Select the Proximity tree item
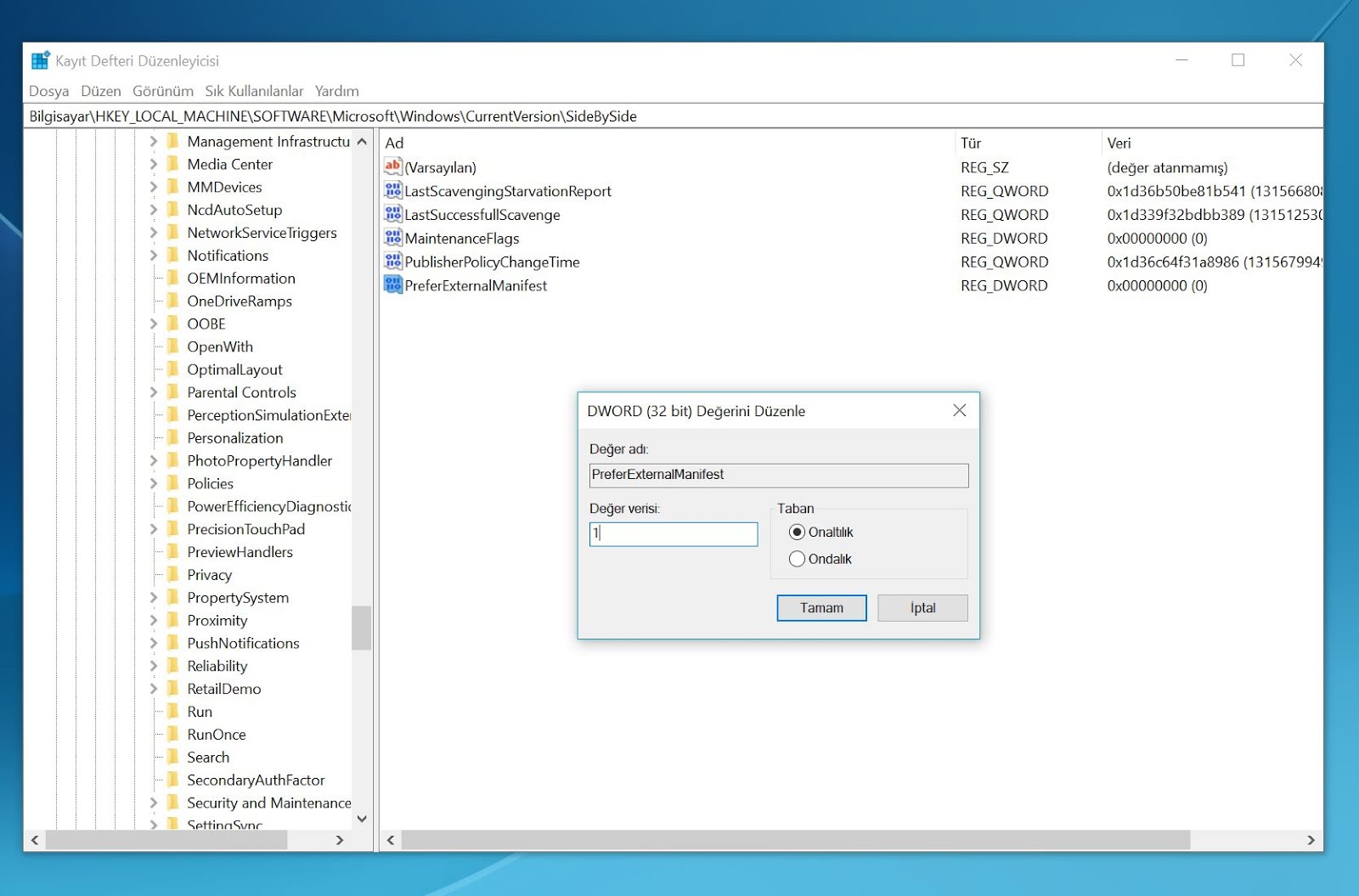 [217, 621]
